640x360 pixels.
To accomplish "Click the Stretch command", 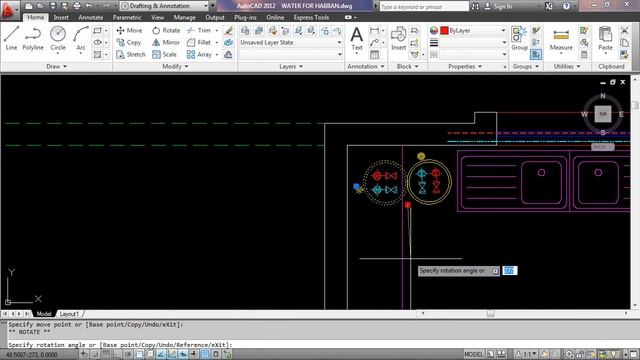I will [x=131, y=54].
